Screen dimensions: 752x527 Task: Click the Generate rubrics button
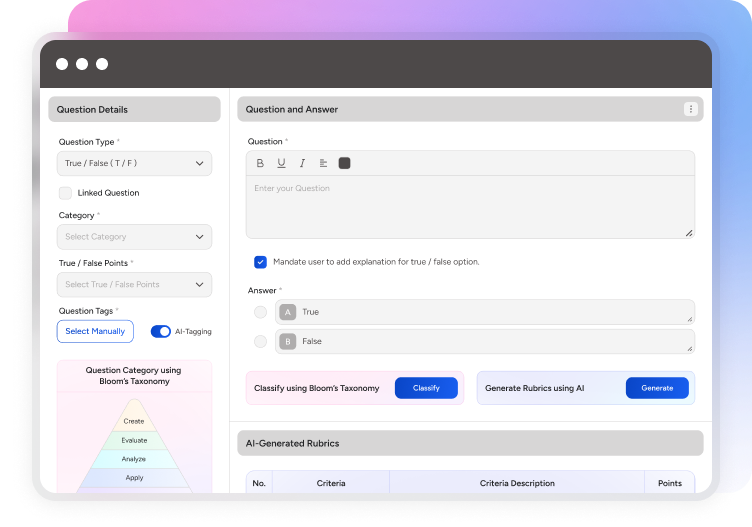coord(657,388)
